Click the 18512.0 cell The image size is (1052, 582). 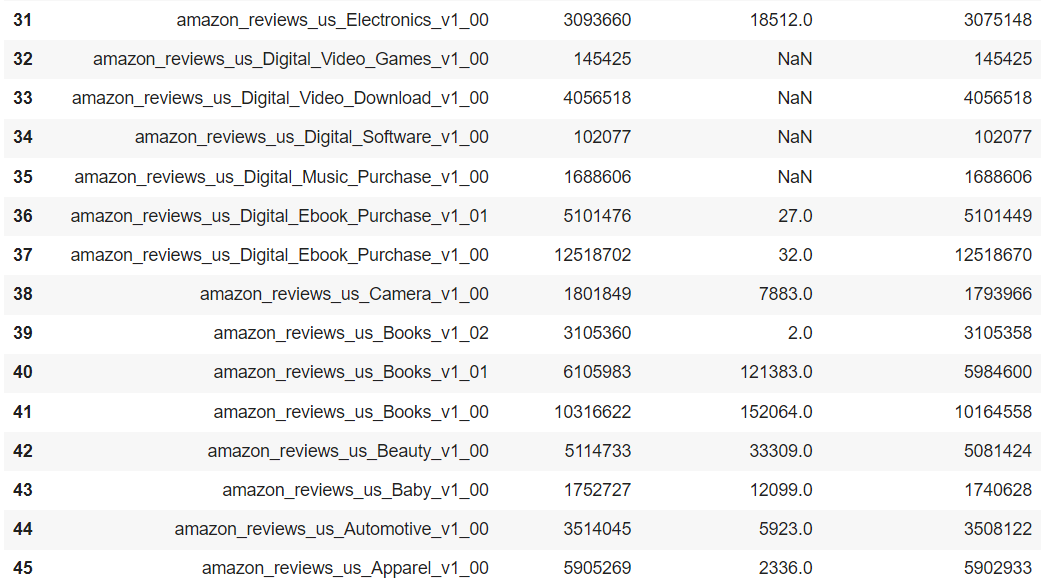(781, 20)
